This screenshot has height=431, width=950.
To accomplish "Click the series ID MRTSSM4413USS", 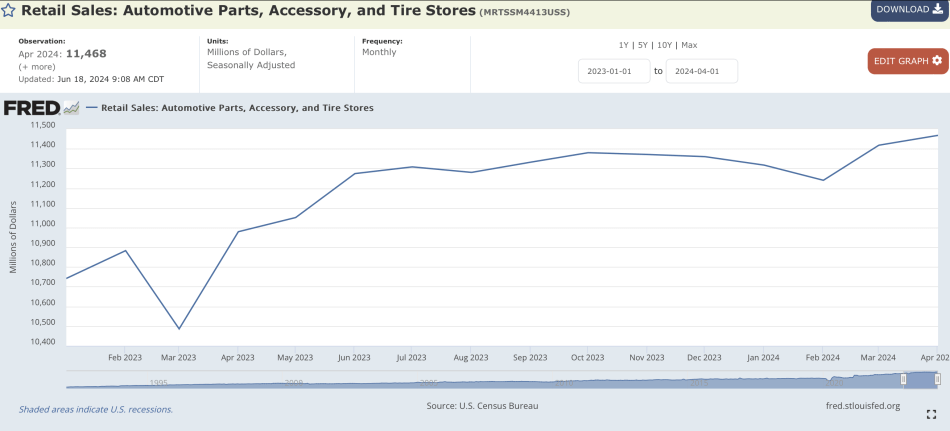I will (x=525, y=12).
